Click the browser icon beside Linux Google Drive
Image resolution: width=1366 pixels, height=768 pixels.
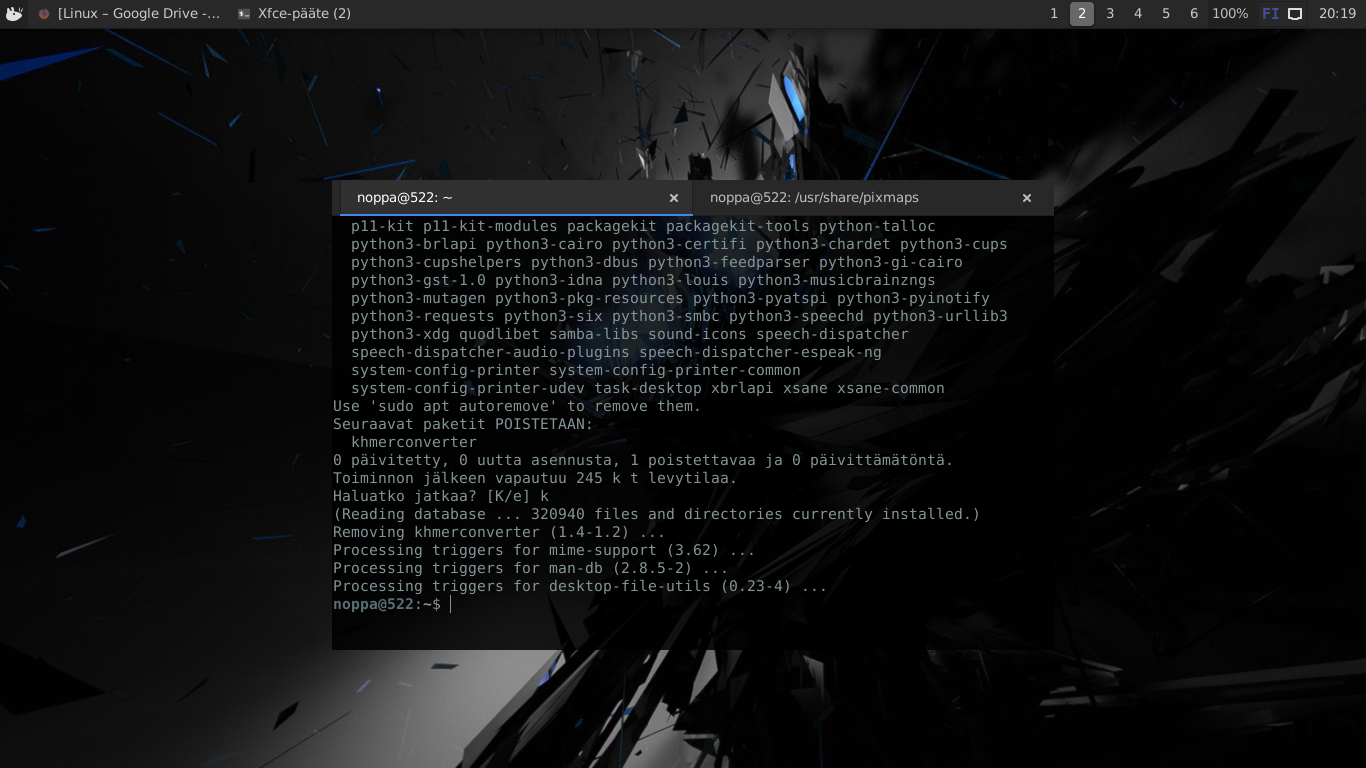click(44, 14)
